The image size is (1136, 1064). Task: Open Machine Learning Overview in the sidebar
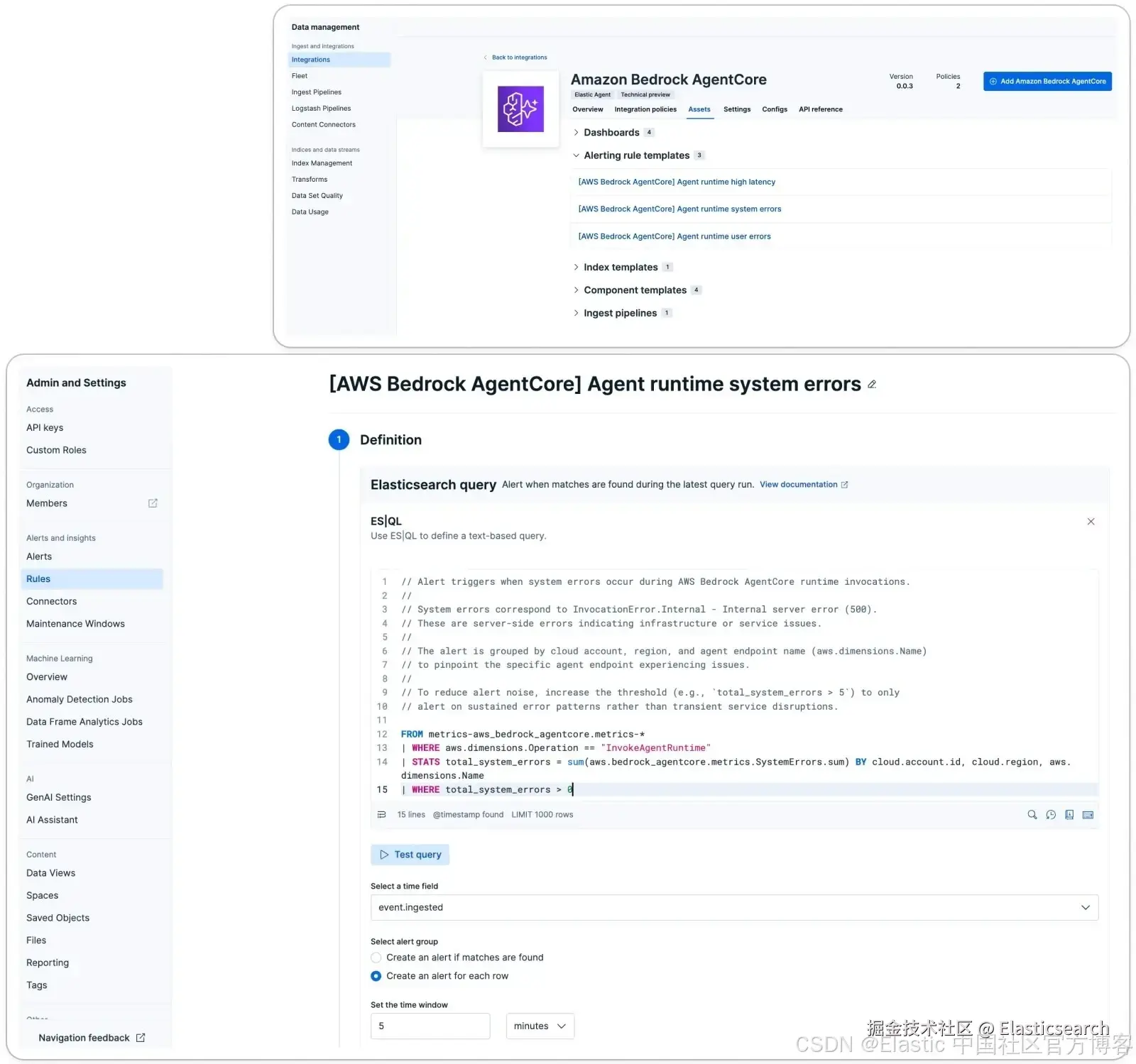(47, 677)
